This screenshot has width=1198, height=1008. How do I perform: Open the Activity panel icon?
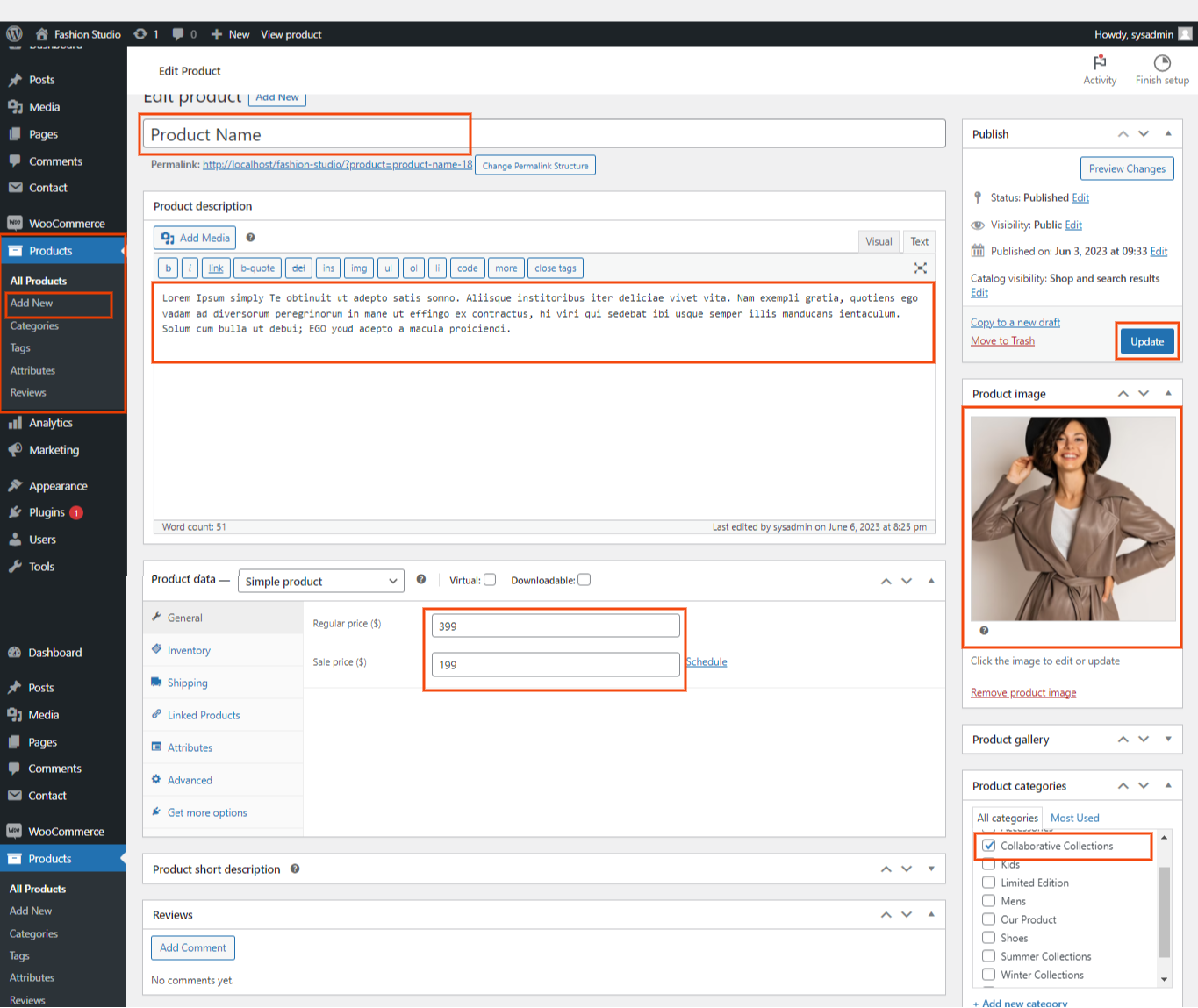(1100, 62)
